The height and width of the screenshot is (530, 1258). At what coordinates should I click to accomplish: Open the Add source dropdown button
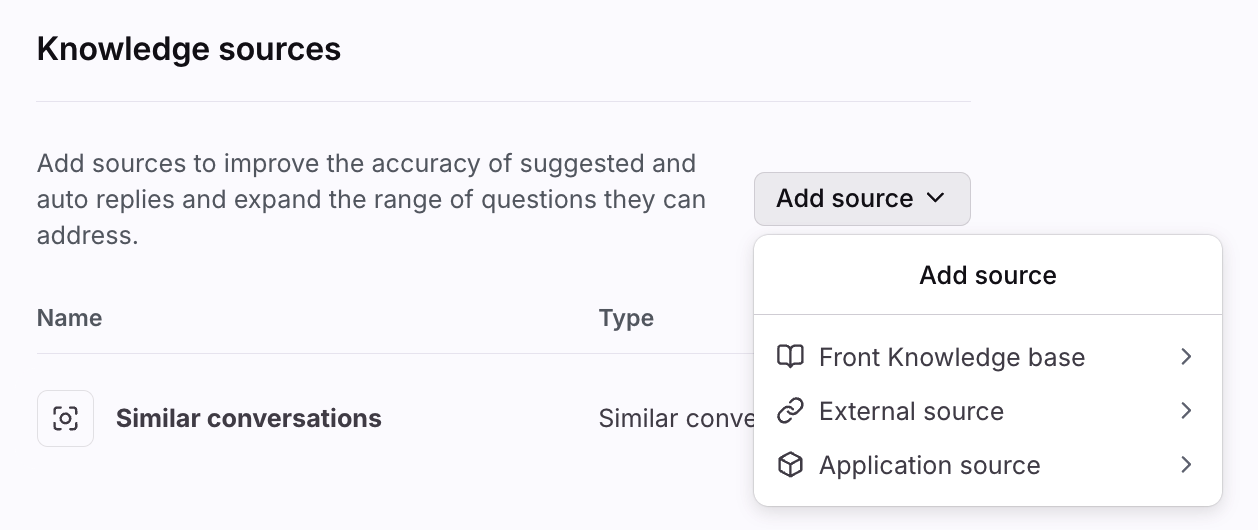tap(861, 199)
